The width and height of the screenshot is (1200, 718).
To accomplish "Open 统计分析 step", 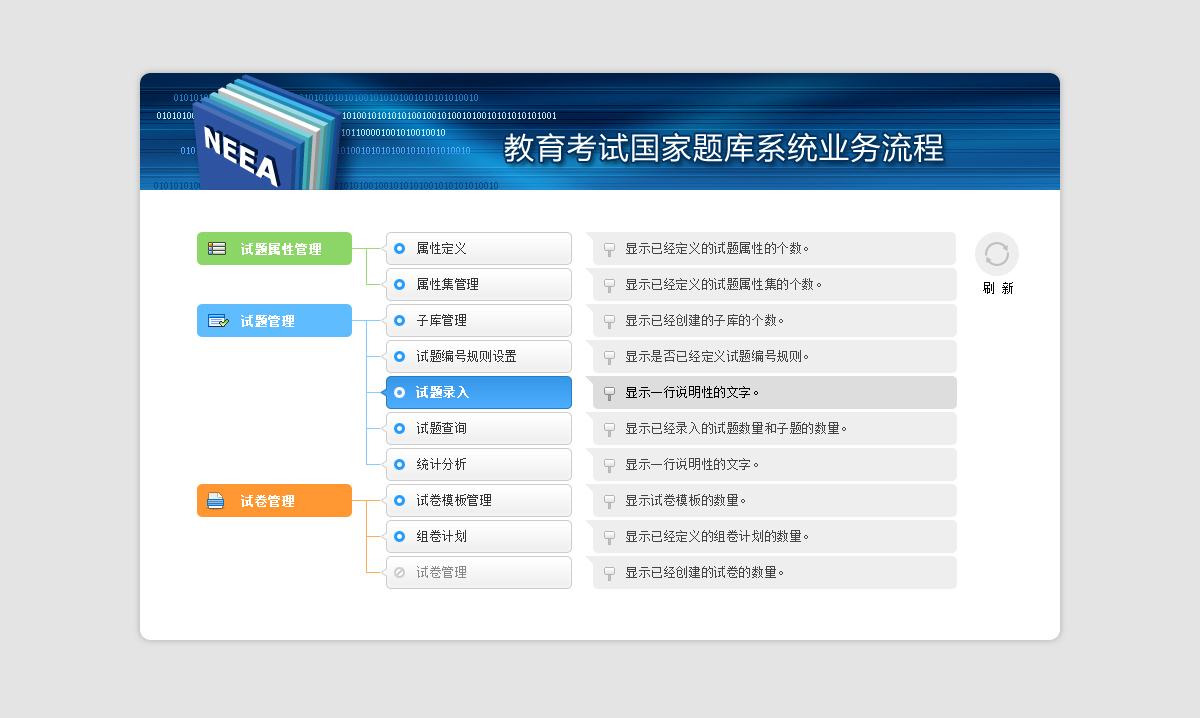I will pyautogui.click(x=479, y=465).
